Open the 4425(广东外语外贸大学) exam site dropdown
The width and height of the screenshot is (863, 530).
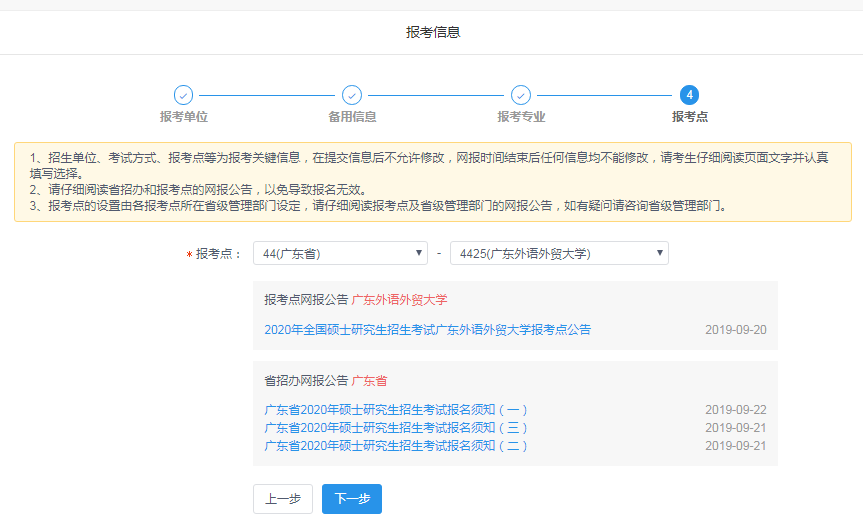[559, 253]
